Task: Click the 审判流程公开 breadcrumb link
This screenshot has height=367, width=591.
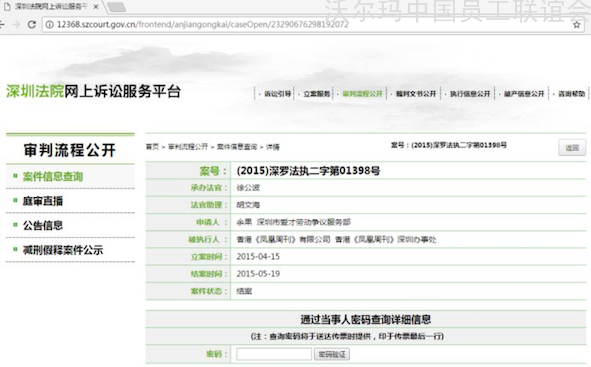Action: (x=188, y=147)
